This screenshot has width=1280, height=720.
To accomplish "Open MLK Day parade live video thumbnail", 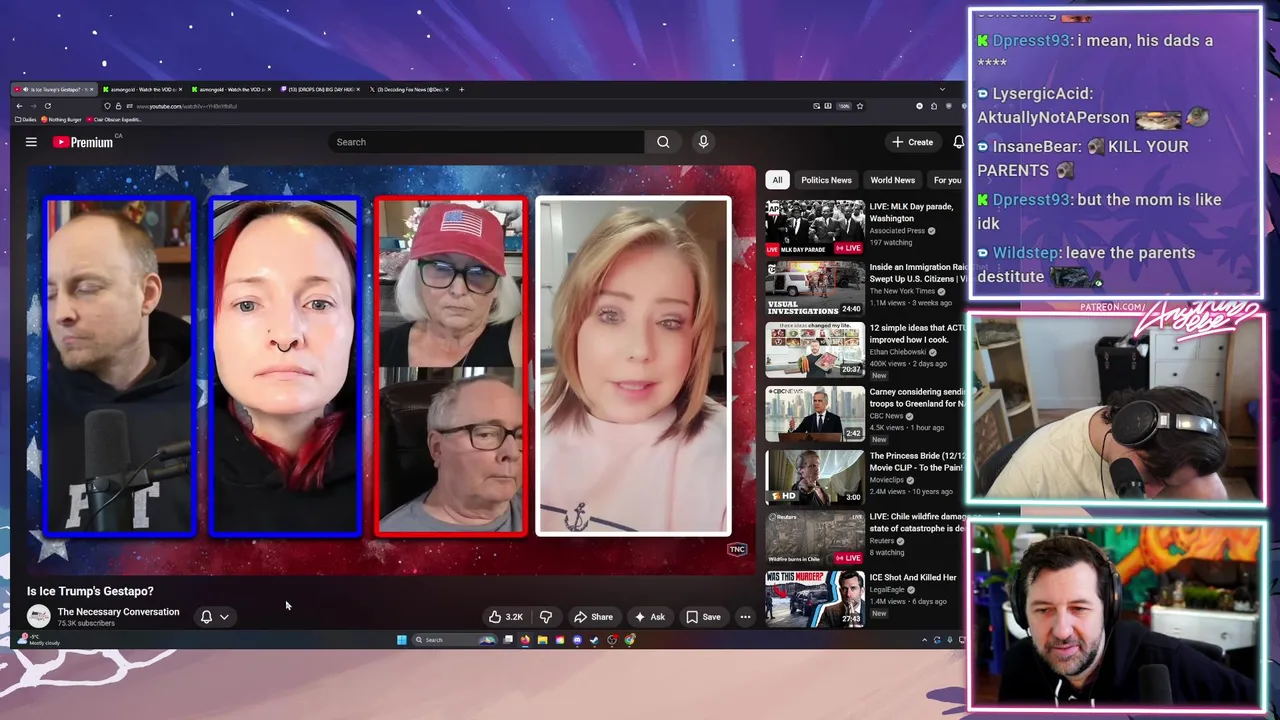I will [815, 227].
